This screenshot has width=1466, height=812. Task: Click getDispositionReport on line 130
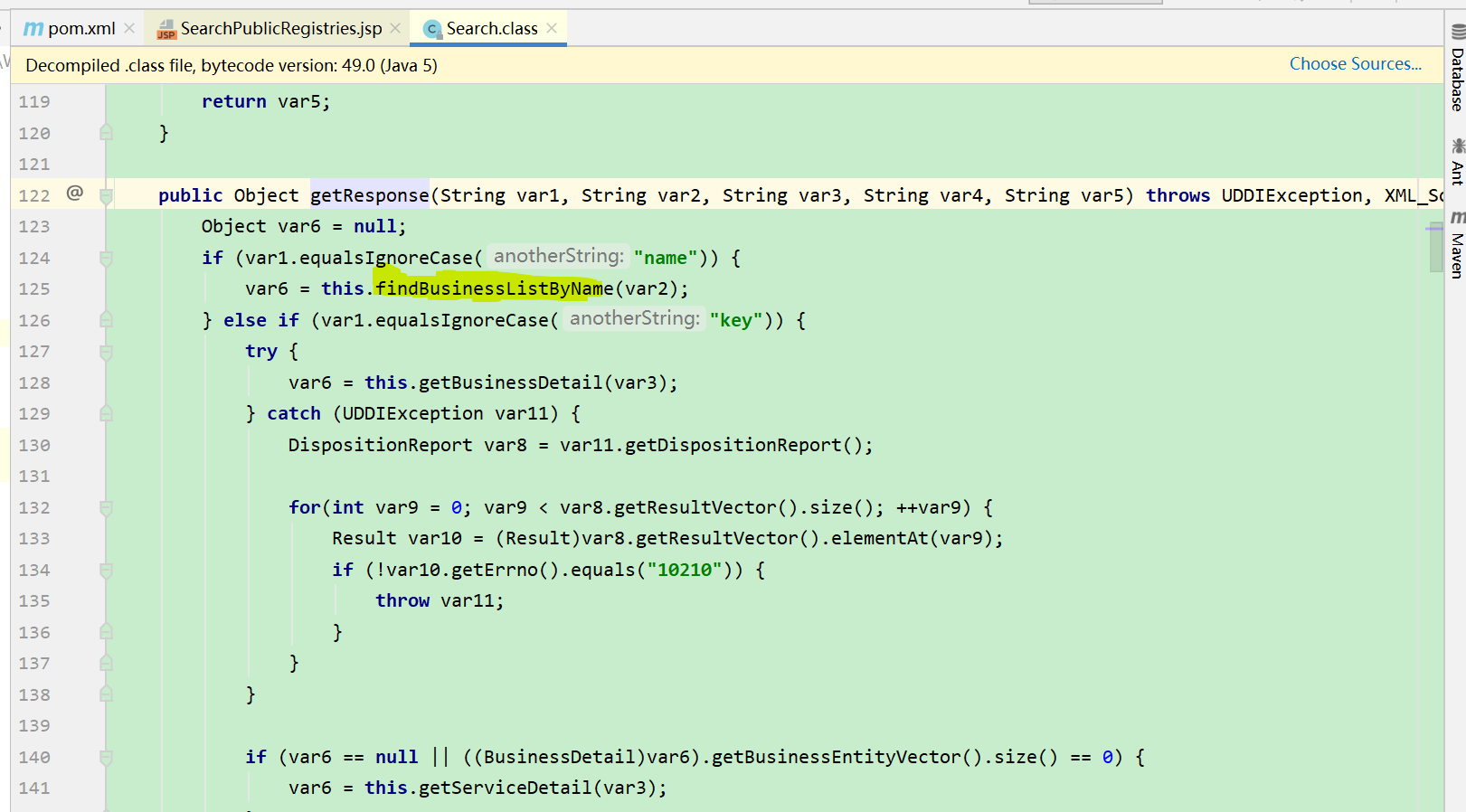coord(733,445)
